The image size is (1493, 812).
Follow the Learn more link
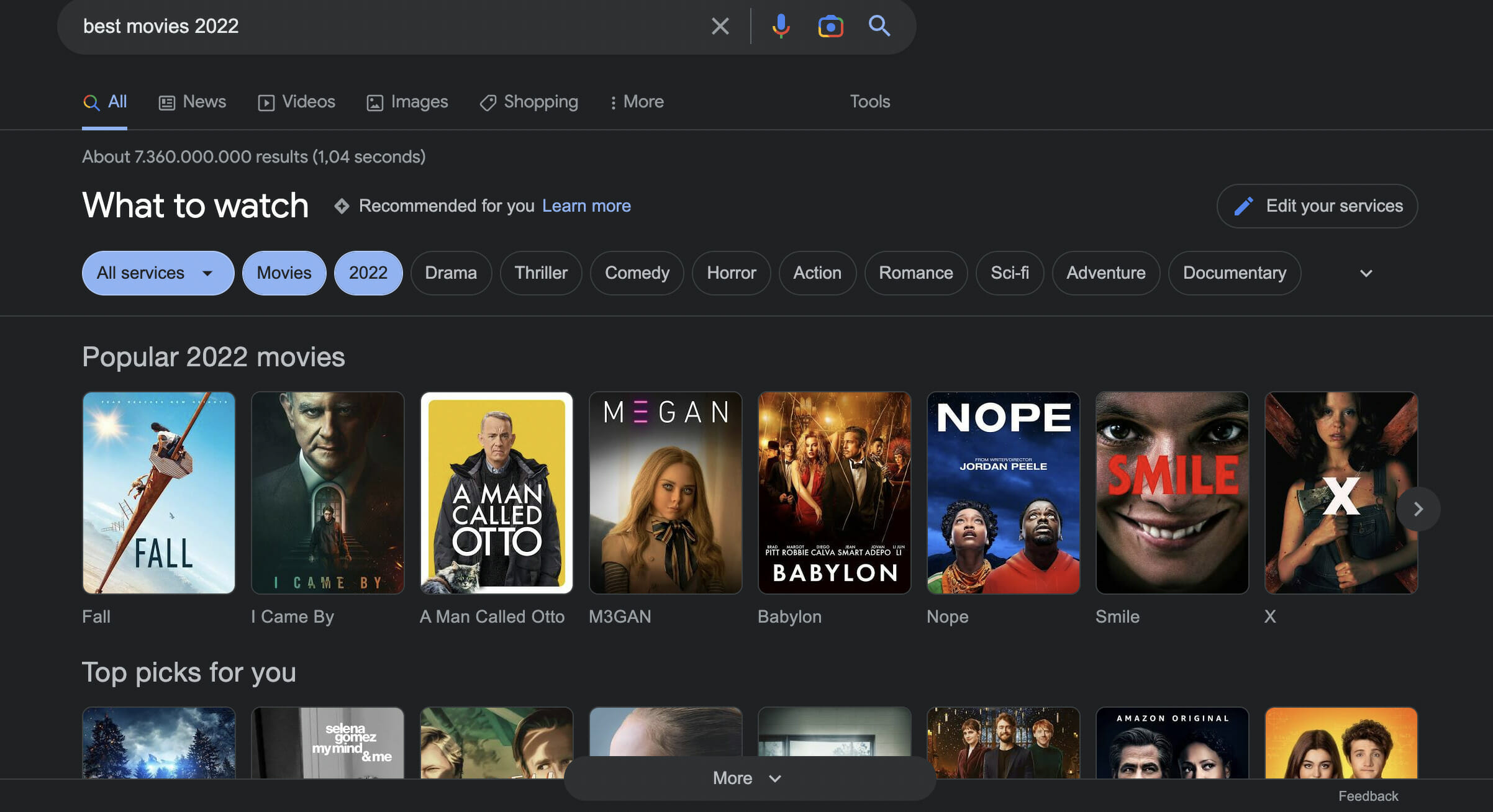(x=586, y=205)
